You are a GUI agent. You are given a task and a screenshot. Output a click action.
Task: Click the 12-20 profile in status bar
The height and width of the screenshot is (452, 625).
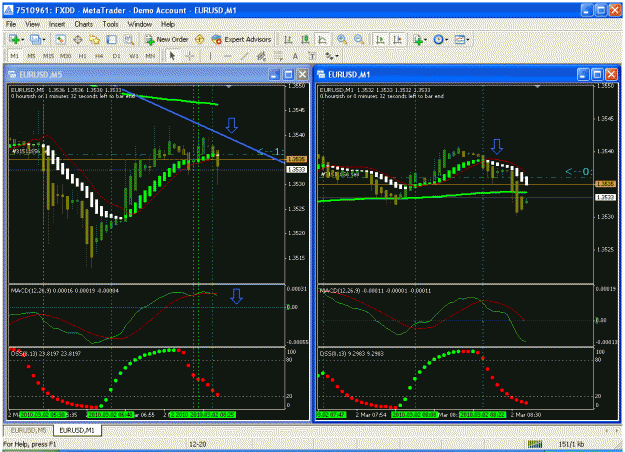tap(198, 444)
